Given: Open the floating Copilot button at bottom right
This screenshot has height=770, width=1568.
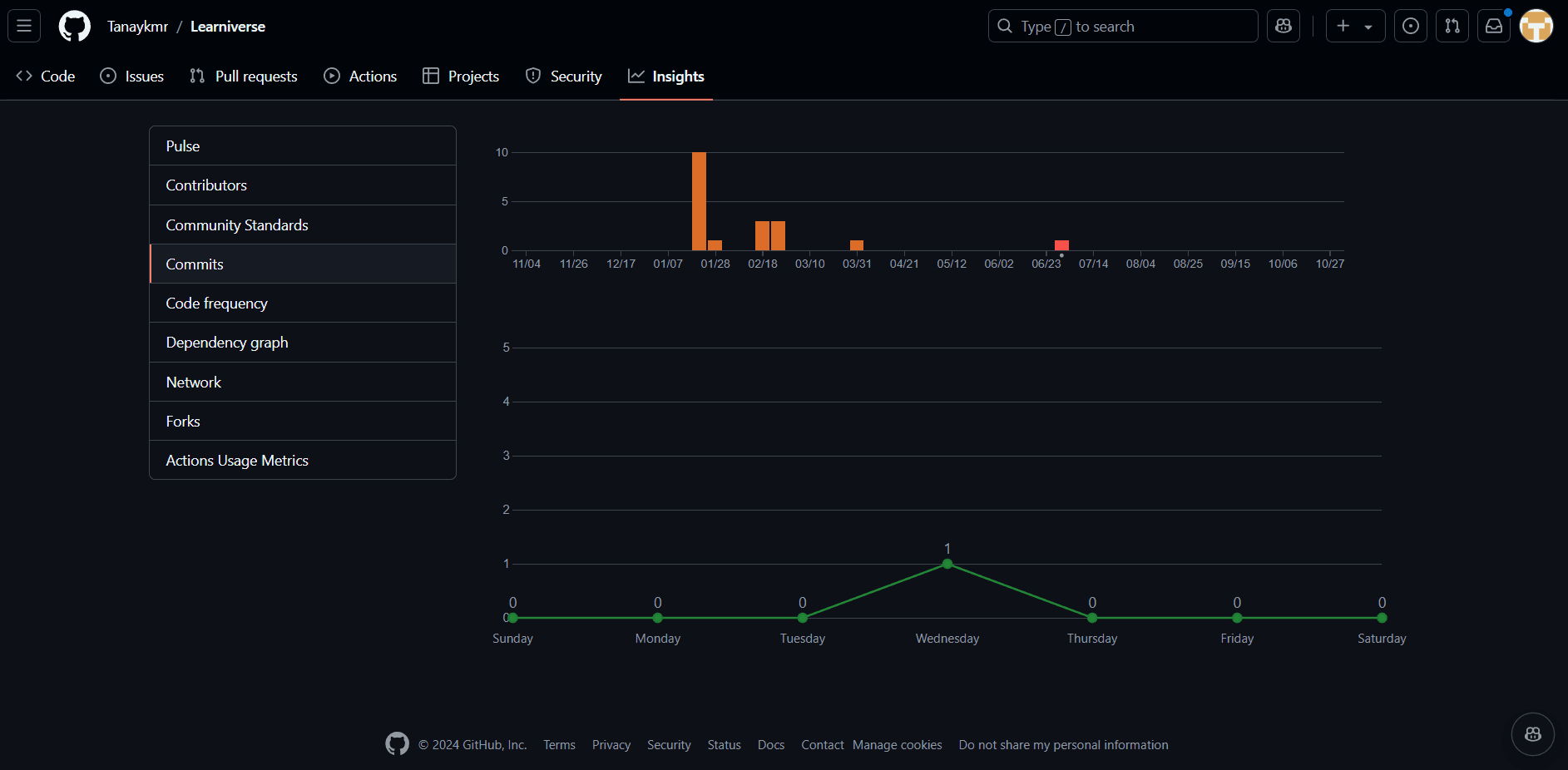Looking at the screenshot, I should 1533,734.
